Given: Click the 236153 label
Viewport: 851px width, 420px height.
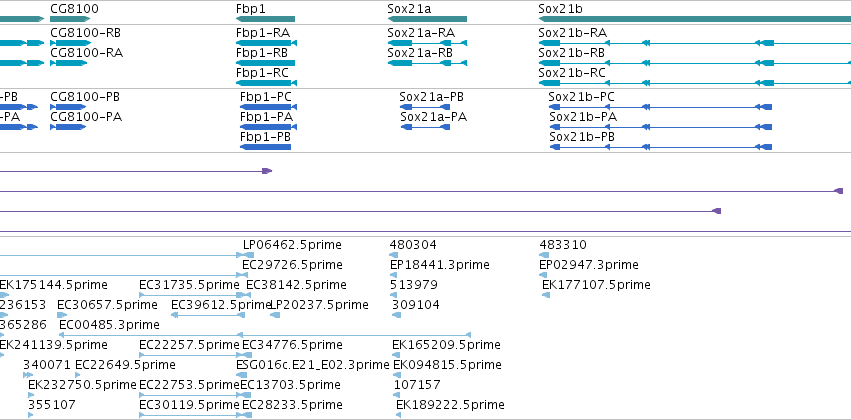Looking at the screenshot, I should pyautogui.click(x=23, y=305).
